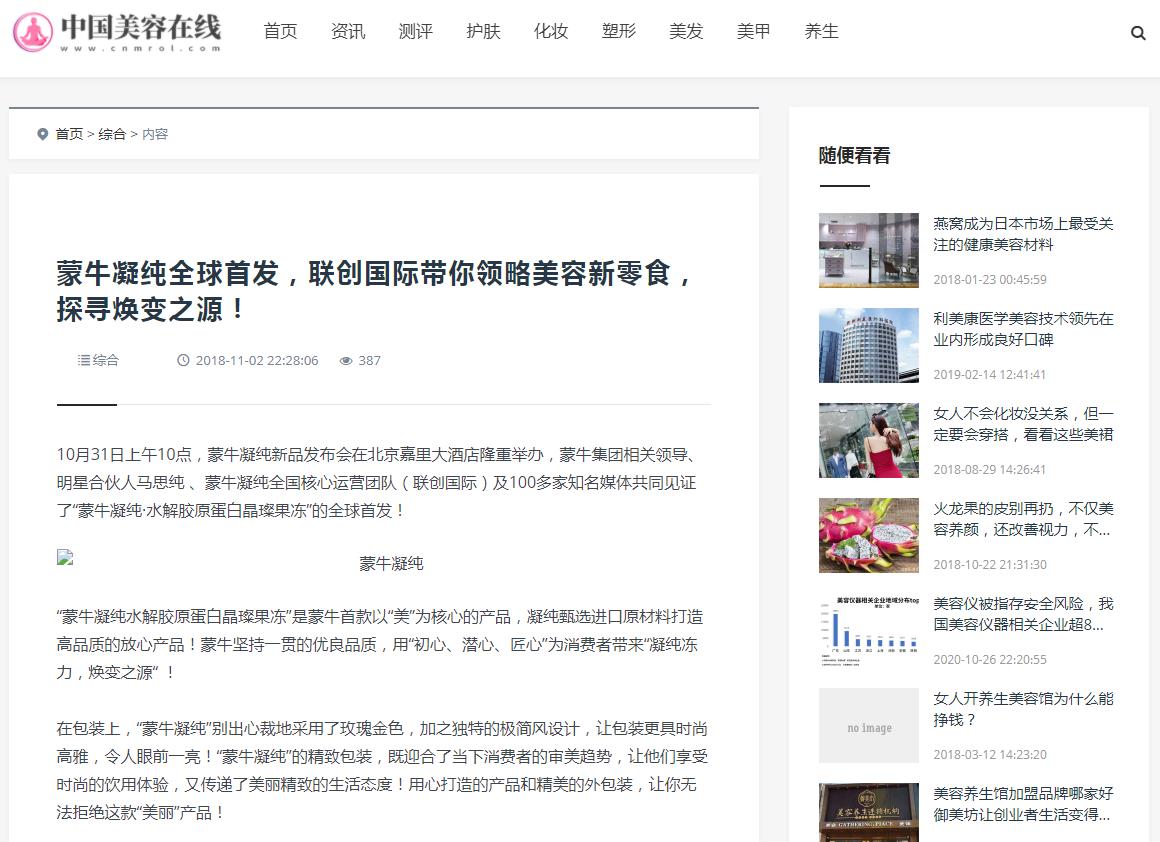Go to the 化妆 section
Screen dimensions: 1160x842
point(551,32)
